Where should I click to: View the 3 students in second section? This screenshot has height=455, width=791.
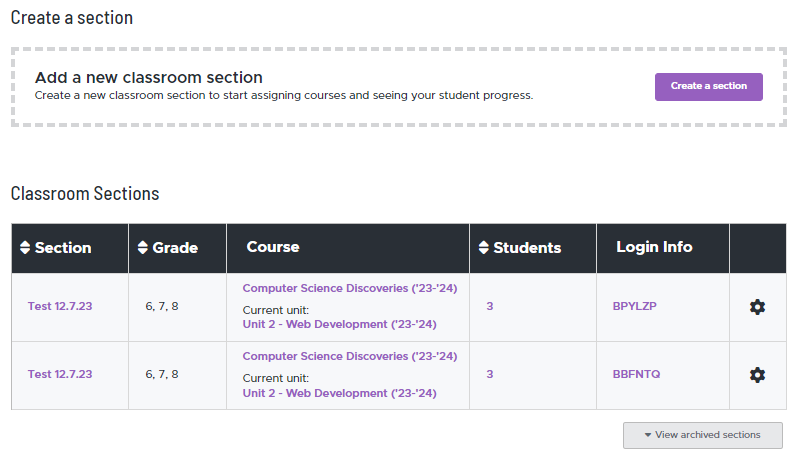(490, 374)
